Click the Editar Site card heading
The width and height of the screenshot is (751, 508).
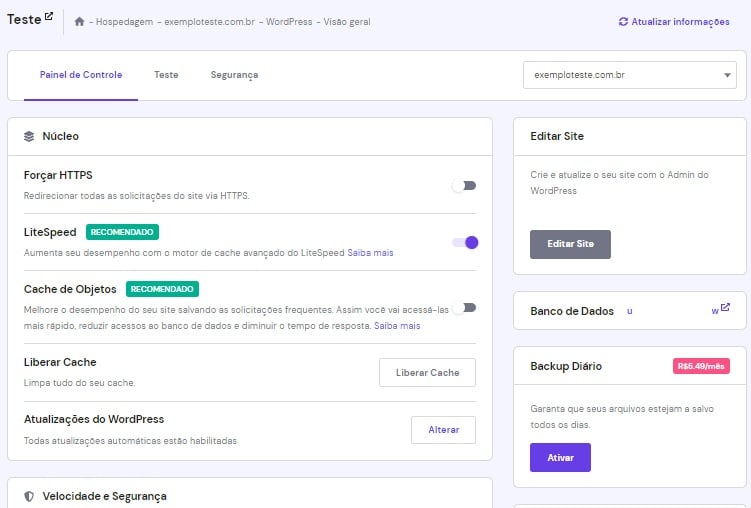(557, 136)
